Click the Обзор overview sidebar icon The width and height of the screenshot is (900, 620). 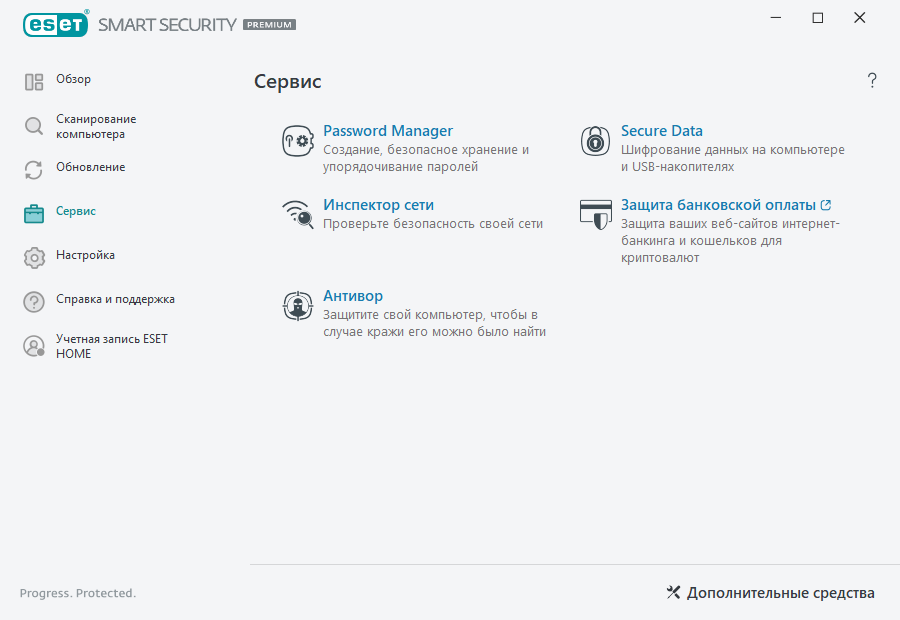coord(34,81)
